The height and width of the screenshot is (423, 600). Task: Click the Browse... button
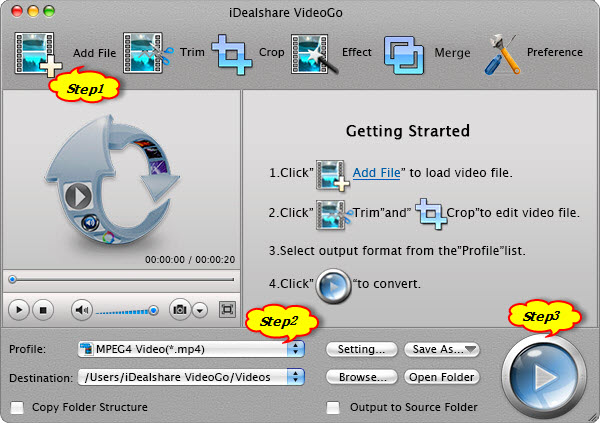pos(362,377)
